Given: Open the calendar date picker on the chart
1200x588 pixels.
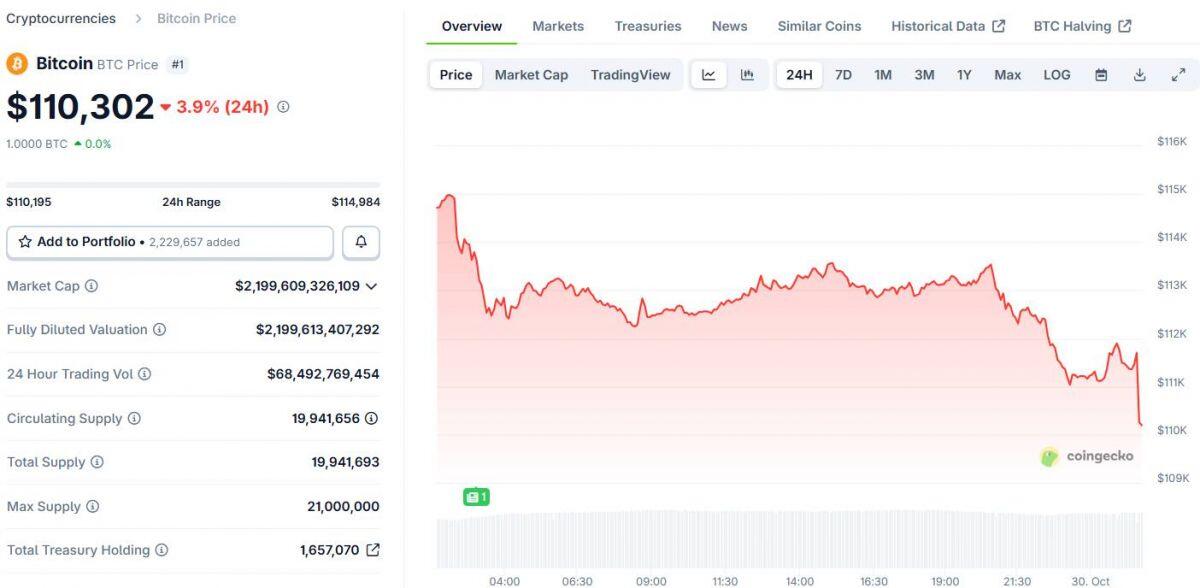Looking at the screenshot, I should coord(1102,74).
